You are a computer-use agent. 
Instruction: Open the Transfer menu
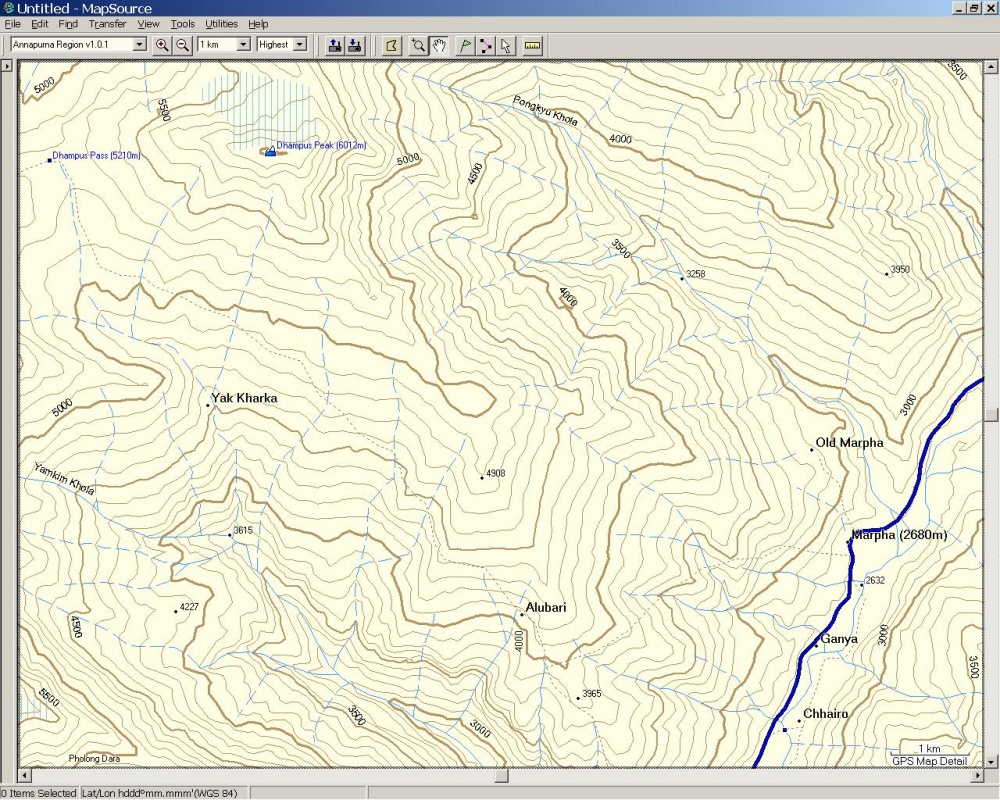point(107,24)
